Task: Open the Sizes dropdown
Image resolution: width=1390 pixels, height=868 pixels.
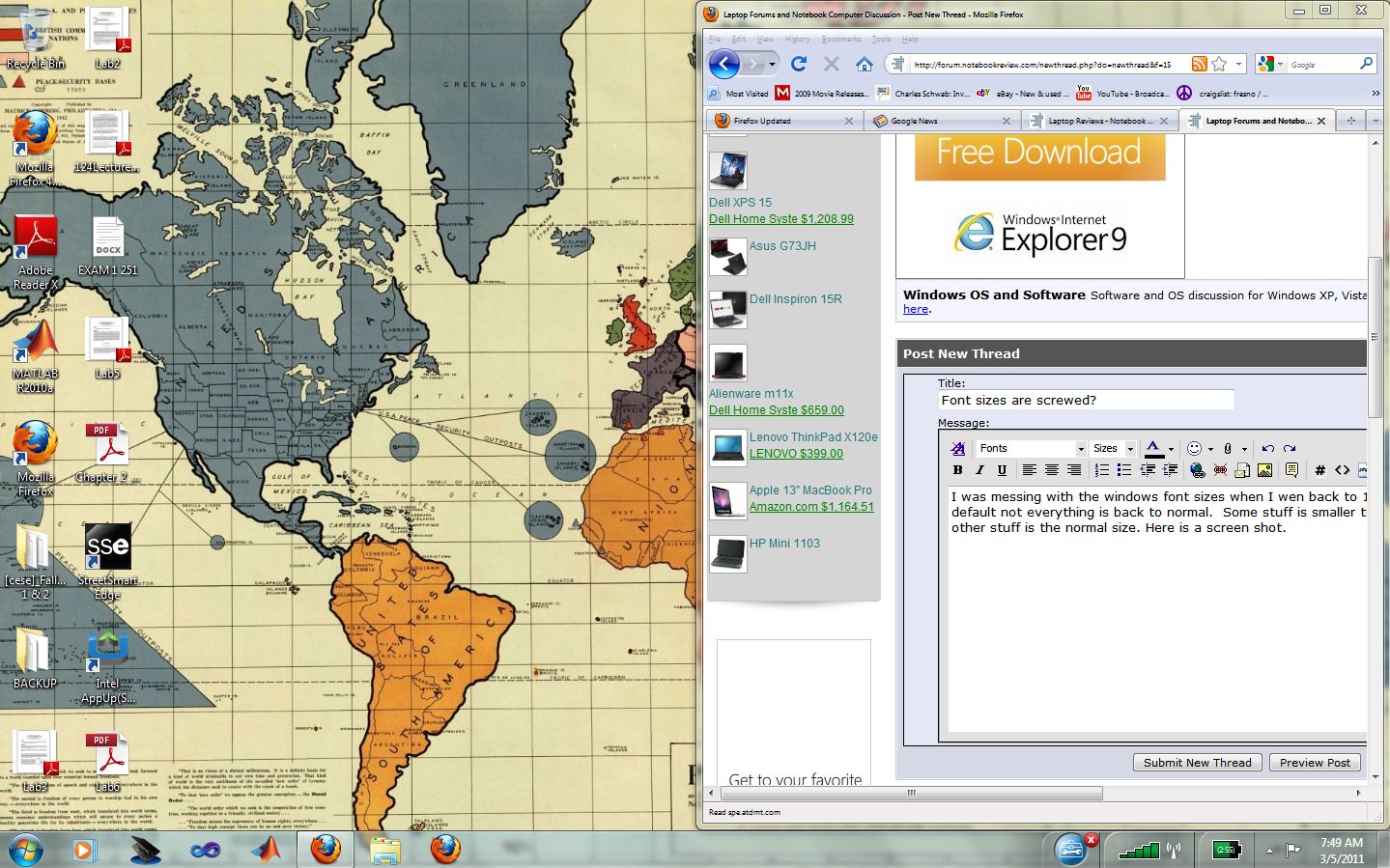Action: point(1113,449)
